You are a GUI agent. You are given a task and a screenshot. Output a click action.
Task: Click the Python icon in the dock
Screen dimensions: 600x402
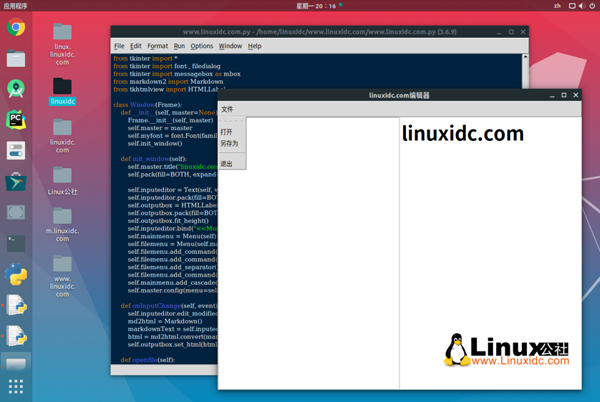[16, 274]
